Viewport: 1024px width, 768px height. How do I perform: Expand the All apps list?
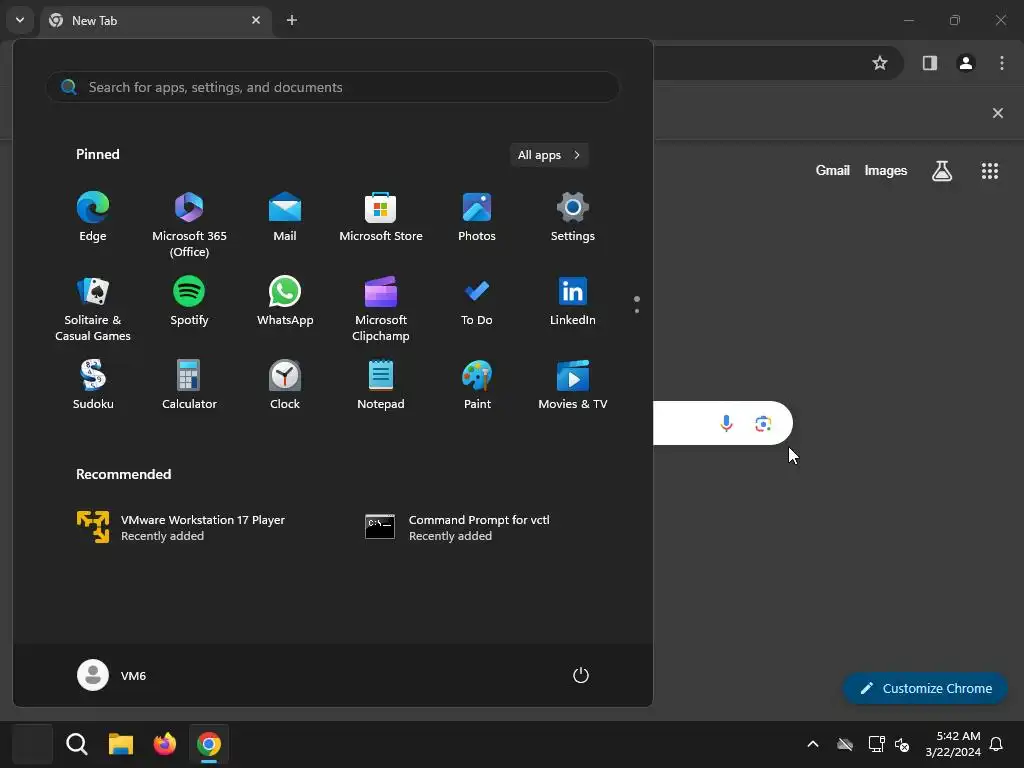pyautogui.click(x=549, y=155)
